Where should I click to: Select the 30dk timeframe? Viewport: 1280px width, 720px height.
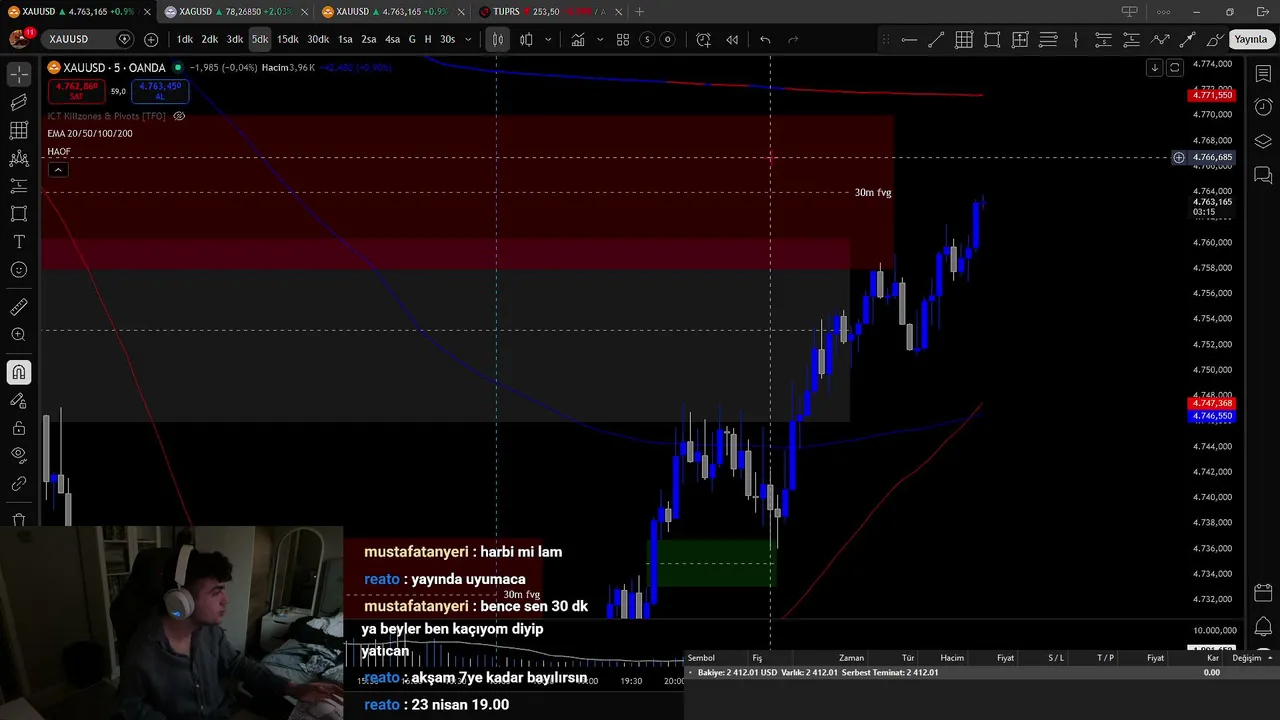point(318,39)
